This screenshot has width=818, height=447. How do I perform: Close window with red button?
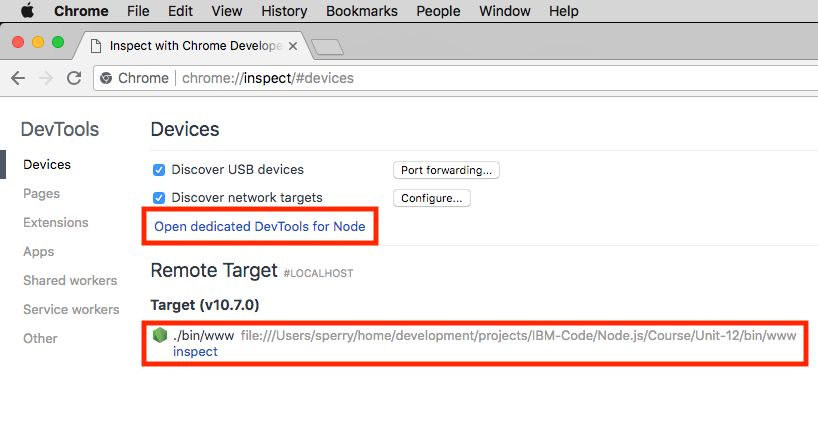pos(18,42)
